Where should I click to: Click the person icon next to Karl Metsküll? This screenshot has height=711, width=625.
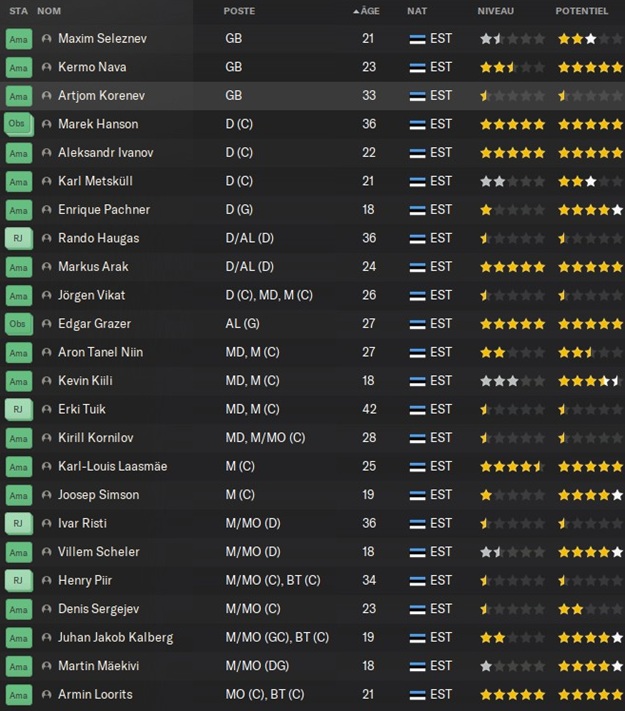point(46,181)
